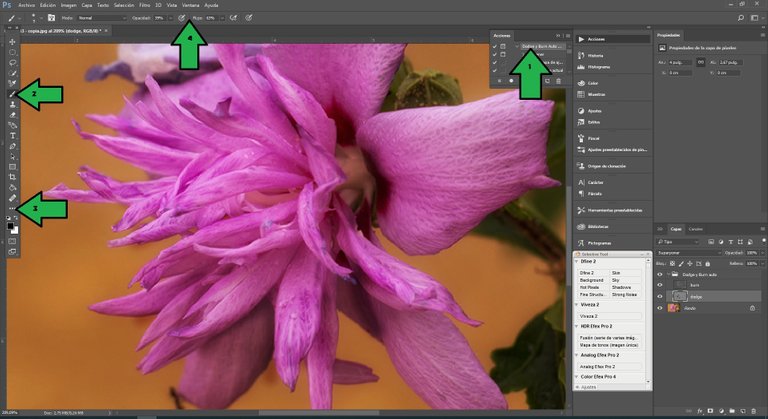Viewport: 768px width, 419px height.
Task: Click the Background button in Dfine 2
Action: tap(593, 280)
